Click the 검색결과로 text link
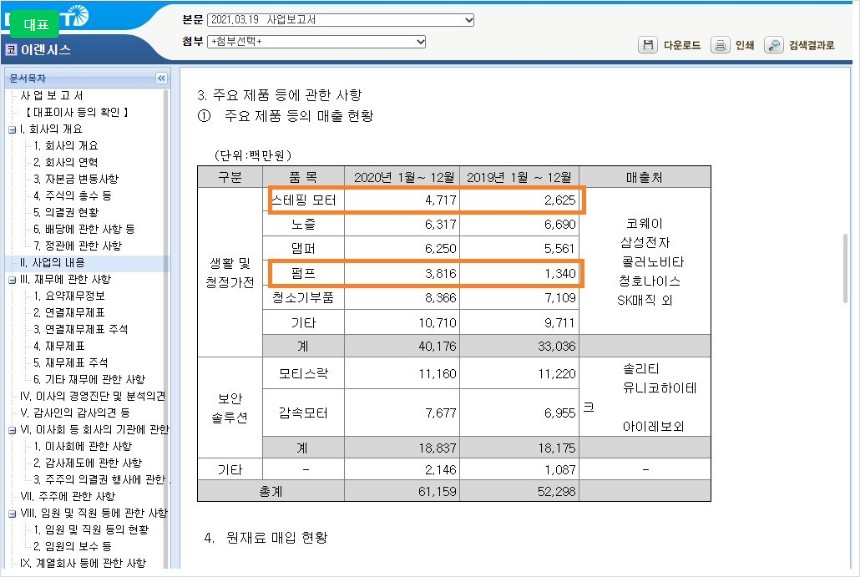Viewport: 860px width, 577px height. point(811,46)
